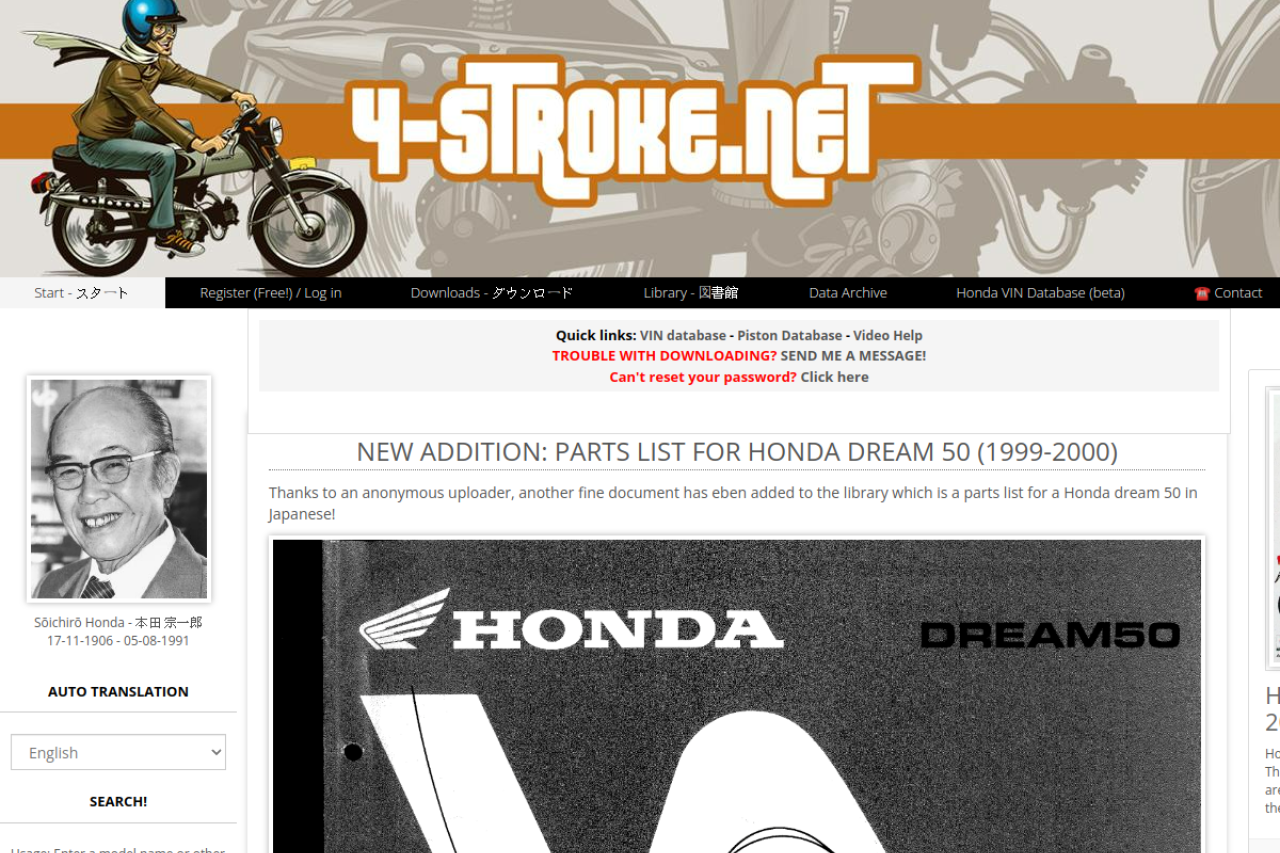The image size is (1280, 853).
Task: Open the Dream 50 parts list headline
Action: [737, 452]
